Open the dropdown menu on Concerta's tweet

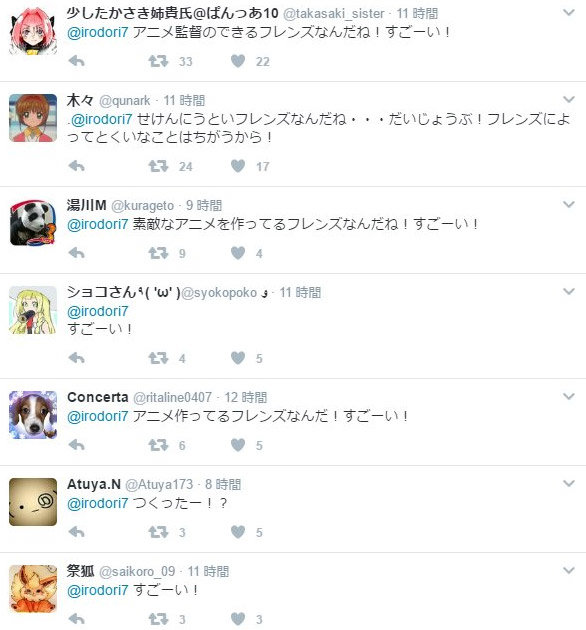(569, 397)
